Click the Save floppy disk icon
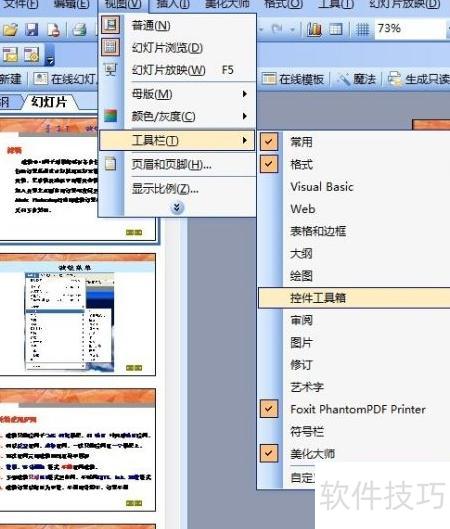This screenshot has height=529, width=450. [32, 29]
